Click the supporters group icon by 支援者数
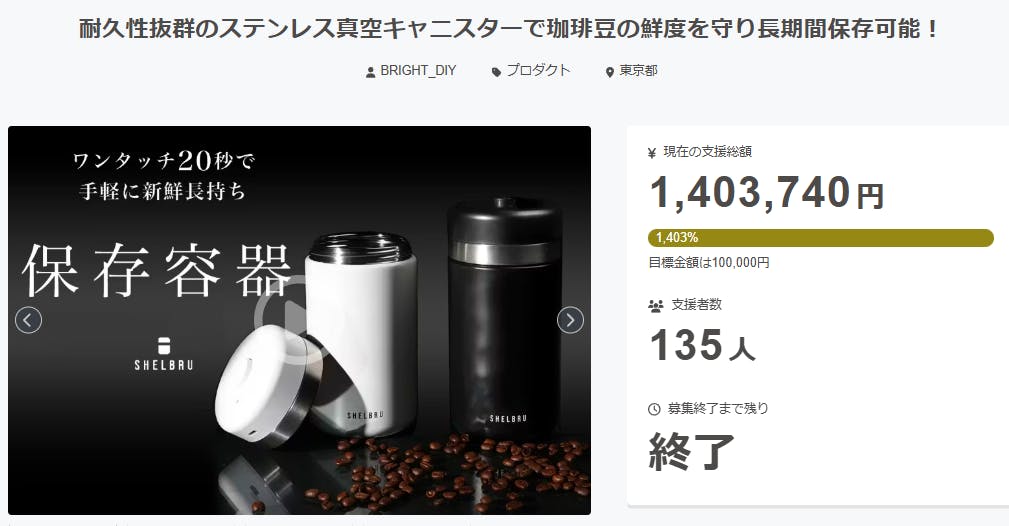 coord(656,306)
